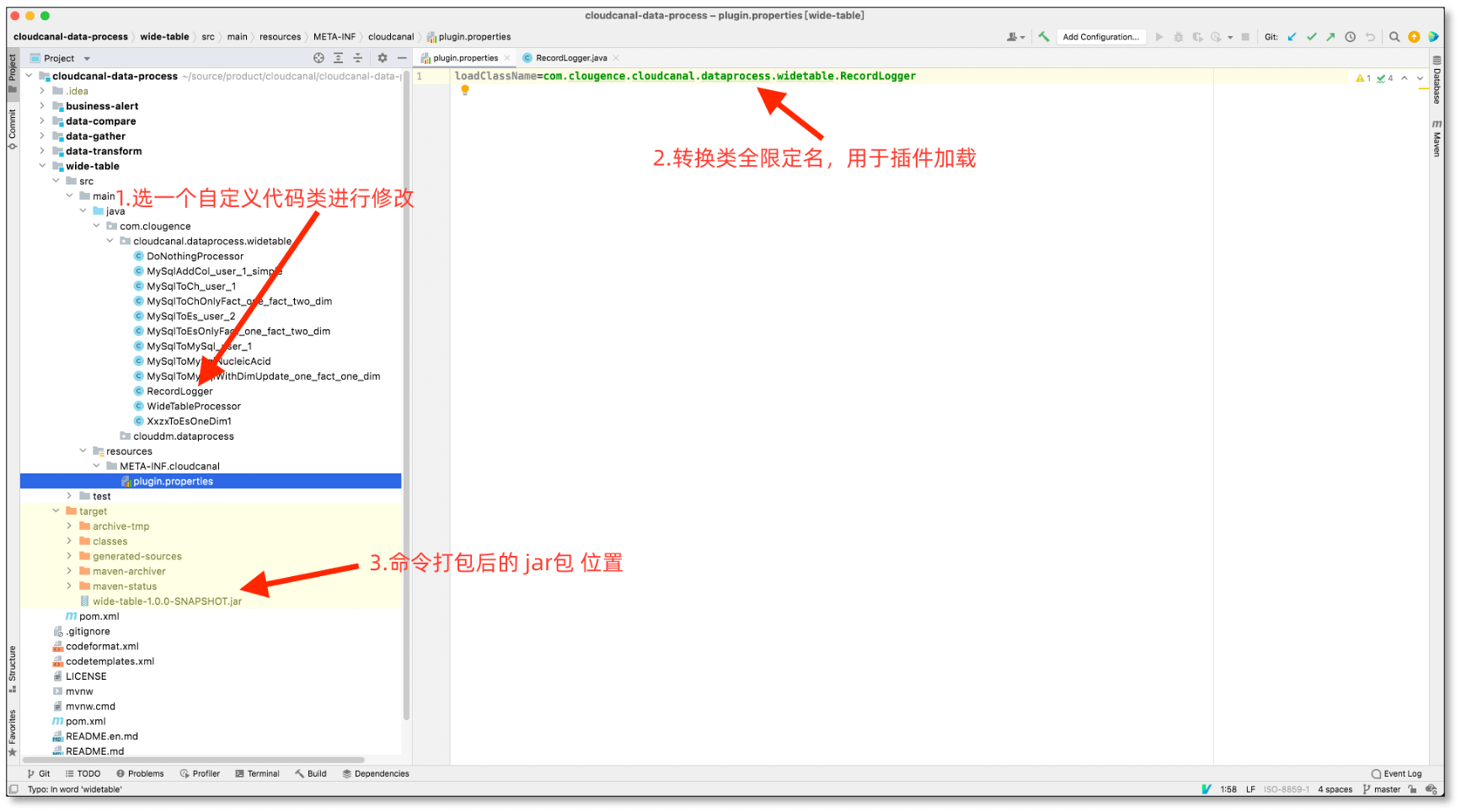The height and width of the screenshot is (812, 1461).
Task: Expand the data-transform module folder
Action: tap(42, 152)
